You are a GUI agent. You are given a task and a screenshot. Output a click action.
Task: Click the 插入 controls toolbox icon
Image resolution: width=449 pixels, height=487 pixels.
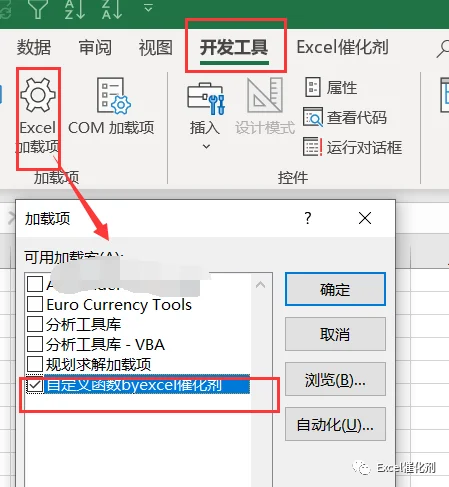[206, 99]
